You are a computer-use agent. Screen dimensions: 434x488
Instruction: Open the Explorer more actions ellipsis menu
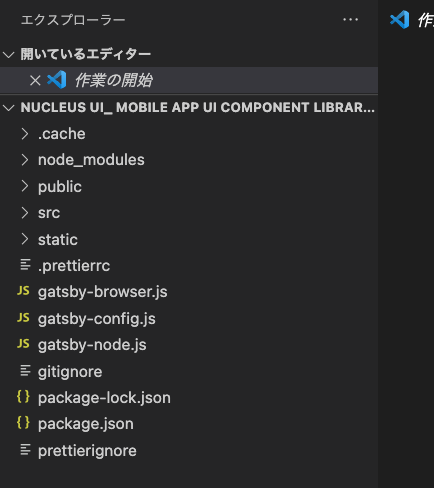(351, 20)
